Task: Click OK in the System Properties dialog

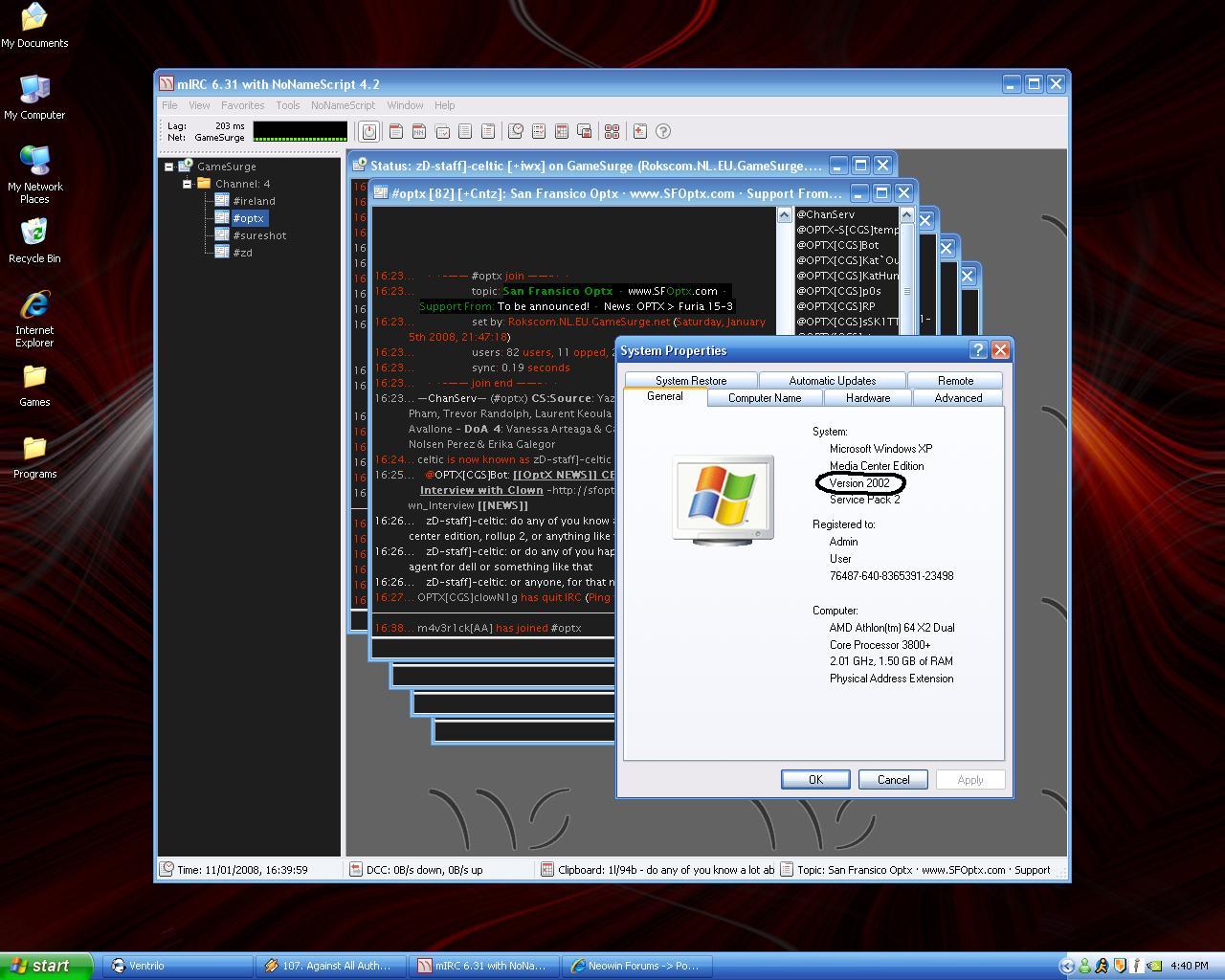Action: click(814, 778)
